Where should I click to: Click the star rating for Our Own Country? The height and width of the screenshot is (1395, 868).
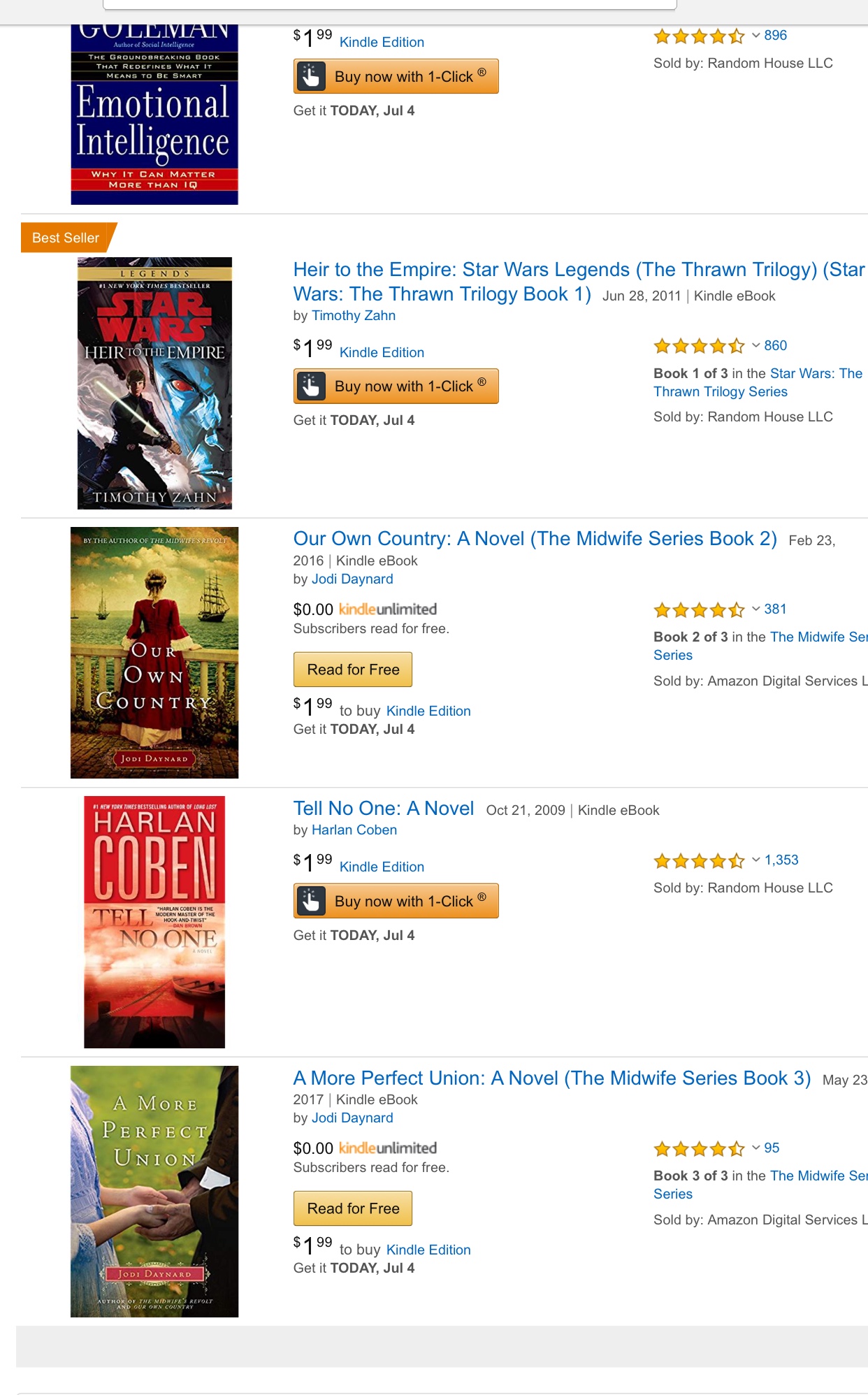(x=699, y=610)
